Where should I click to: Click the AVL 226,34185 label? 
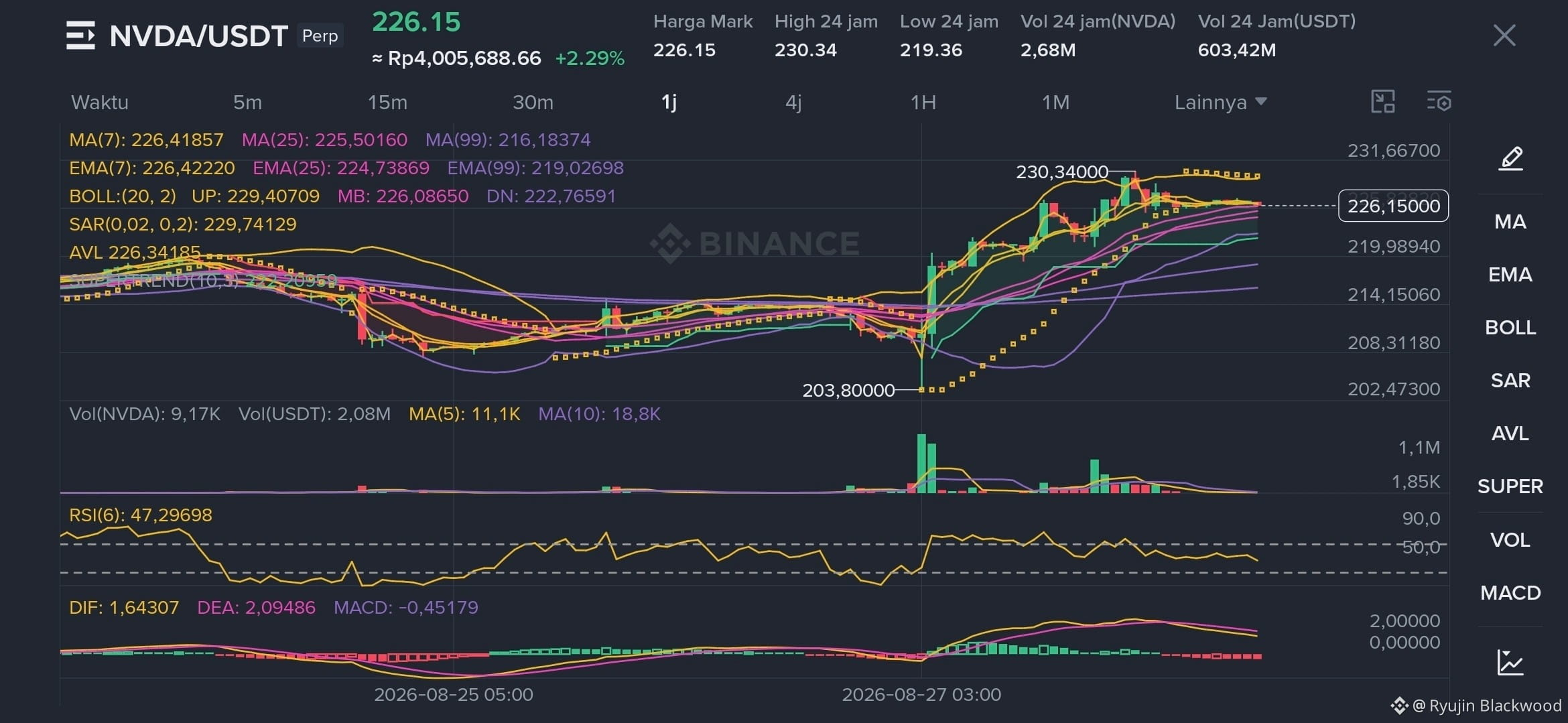tap(135, 253)
